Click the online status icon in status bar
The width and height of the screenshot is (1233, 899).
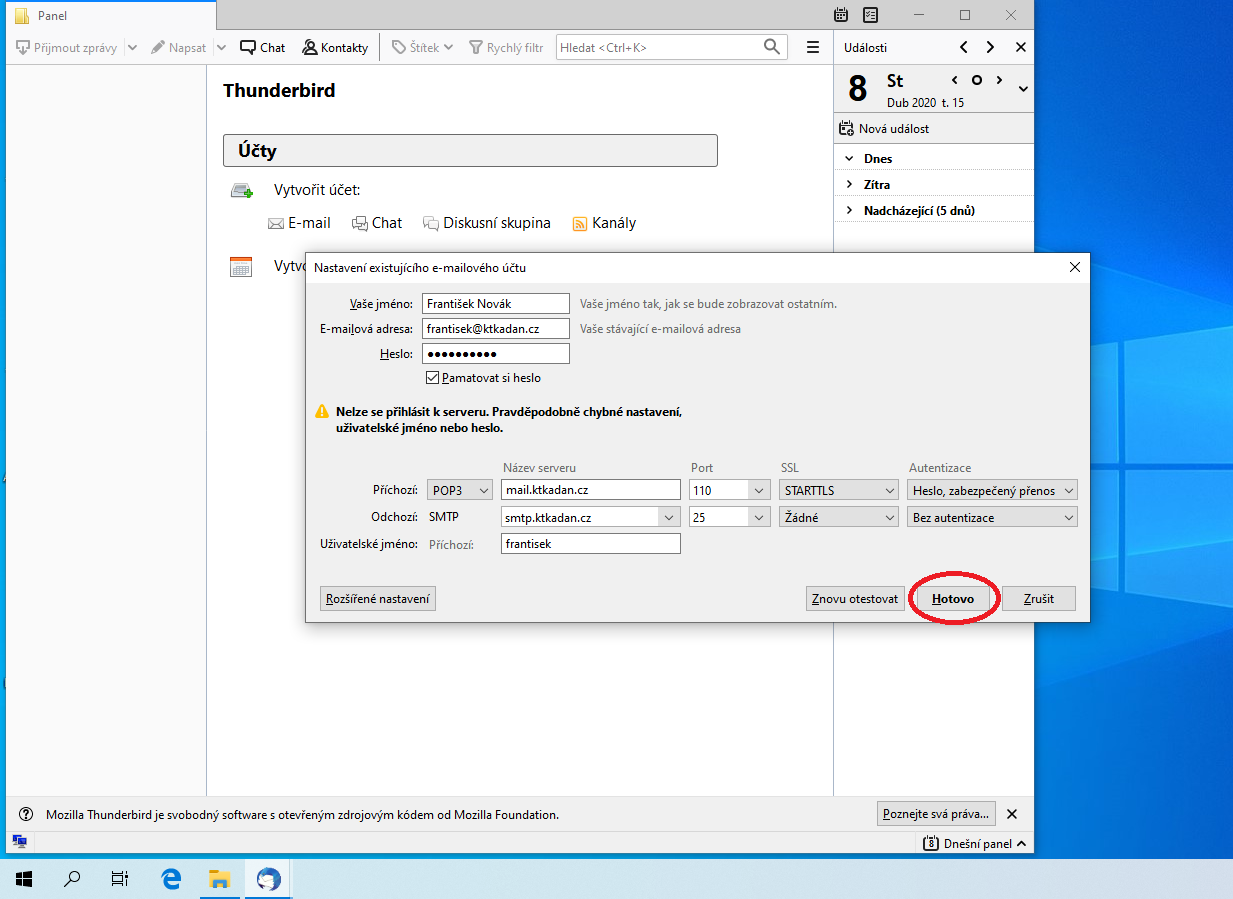click(x=19, y=842)
